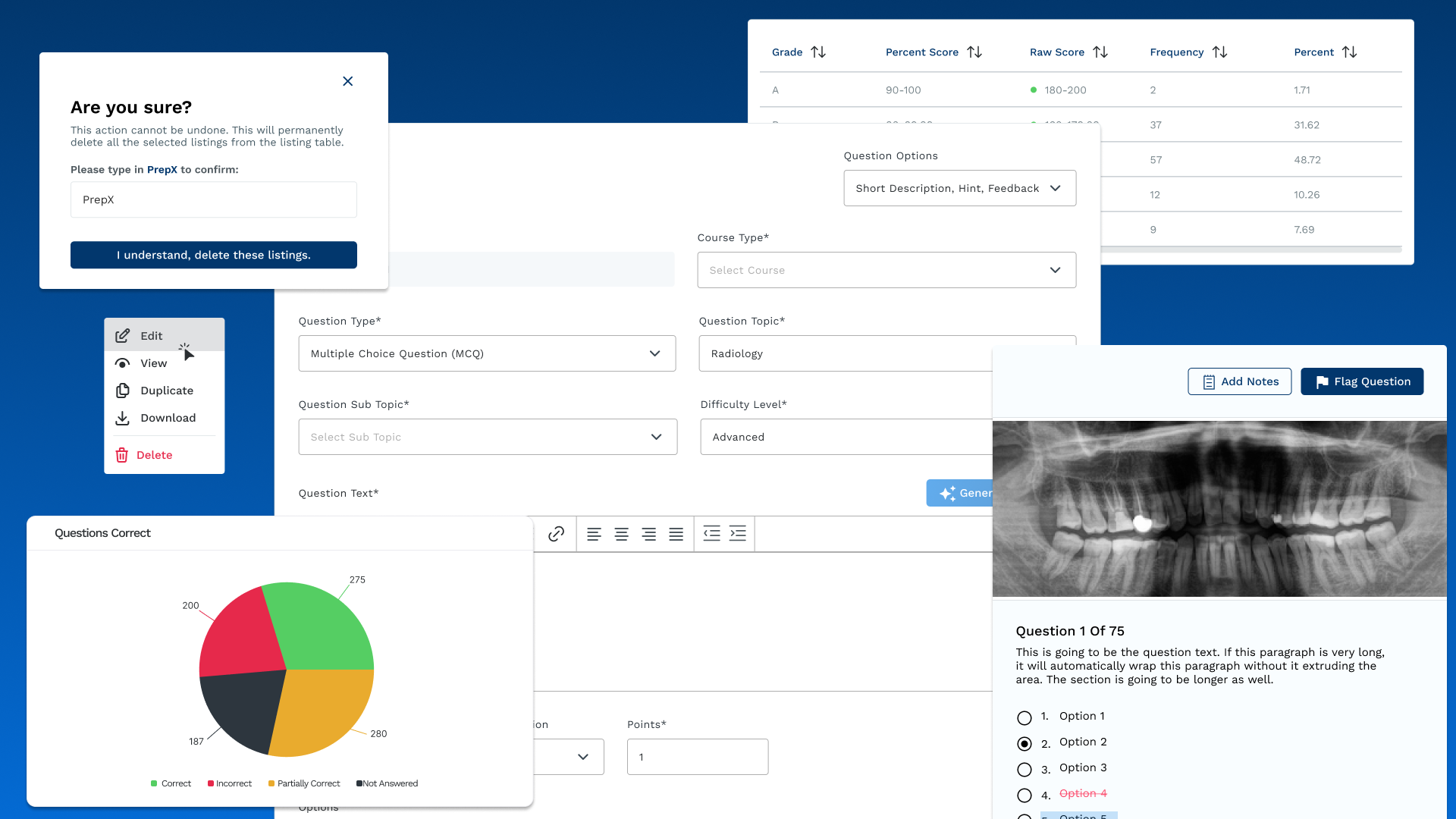This screenshot has height=819, width=1456.
Task: Select Option 1 radio button
Action: [1025, 717]
